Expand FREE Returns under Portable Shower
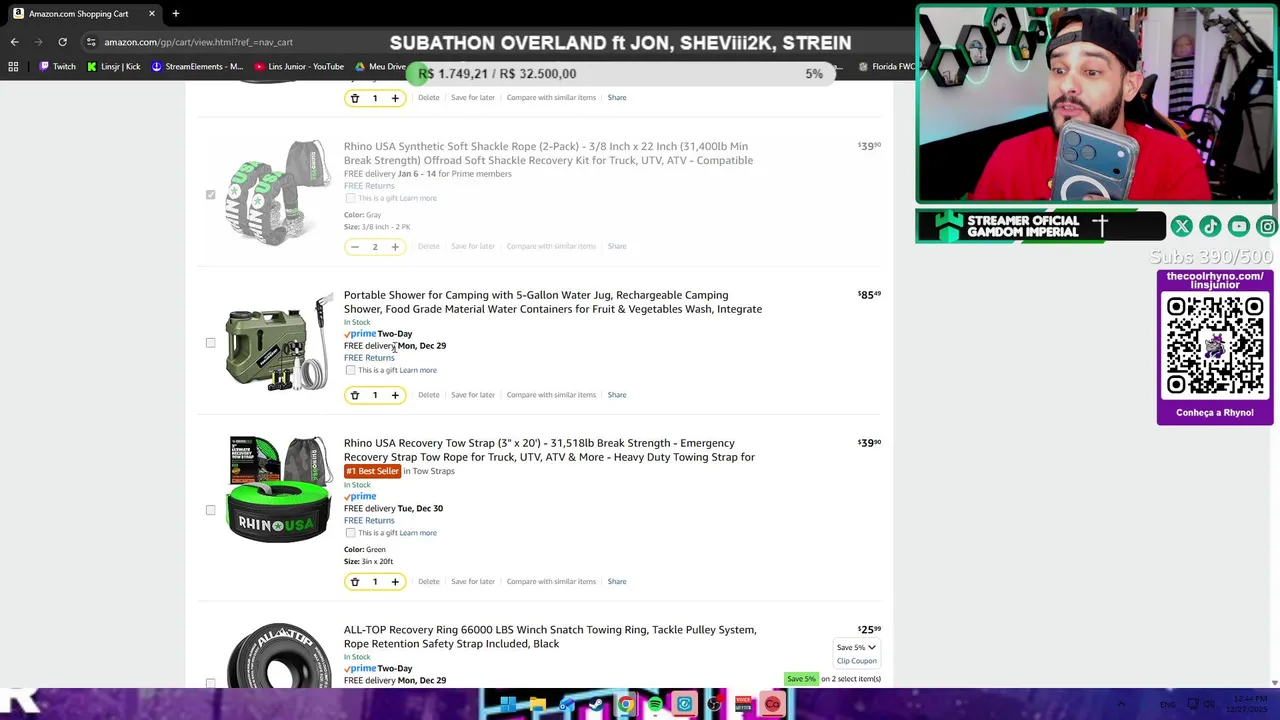 (369, 358)
